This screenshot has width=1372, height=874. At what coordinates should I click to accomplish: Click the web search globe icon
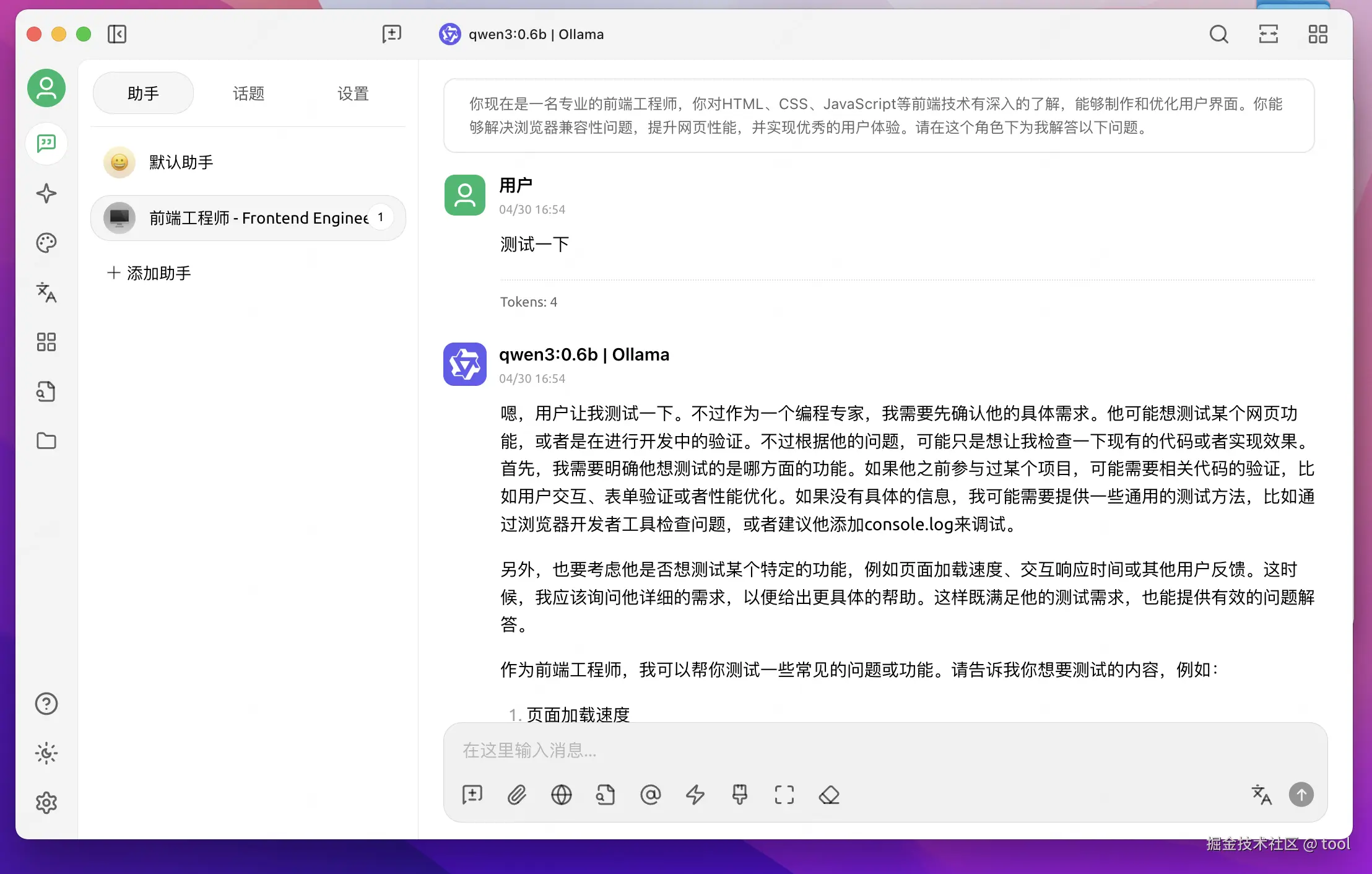(561, 795)
